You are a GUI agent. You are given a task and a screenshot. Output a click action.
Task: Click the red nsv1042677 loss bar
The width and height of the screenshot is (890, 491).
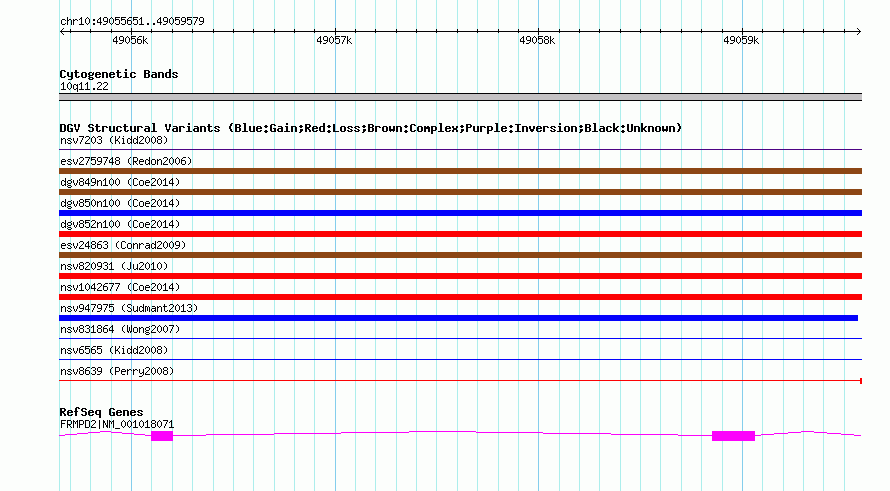pos(460,297)
